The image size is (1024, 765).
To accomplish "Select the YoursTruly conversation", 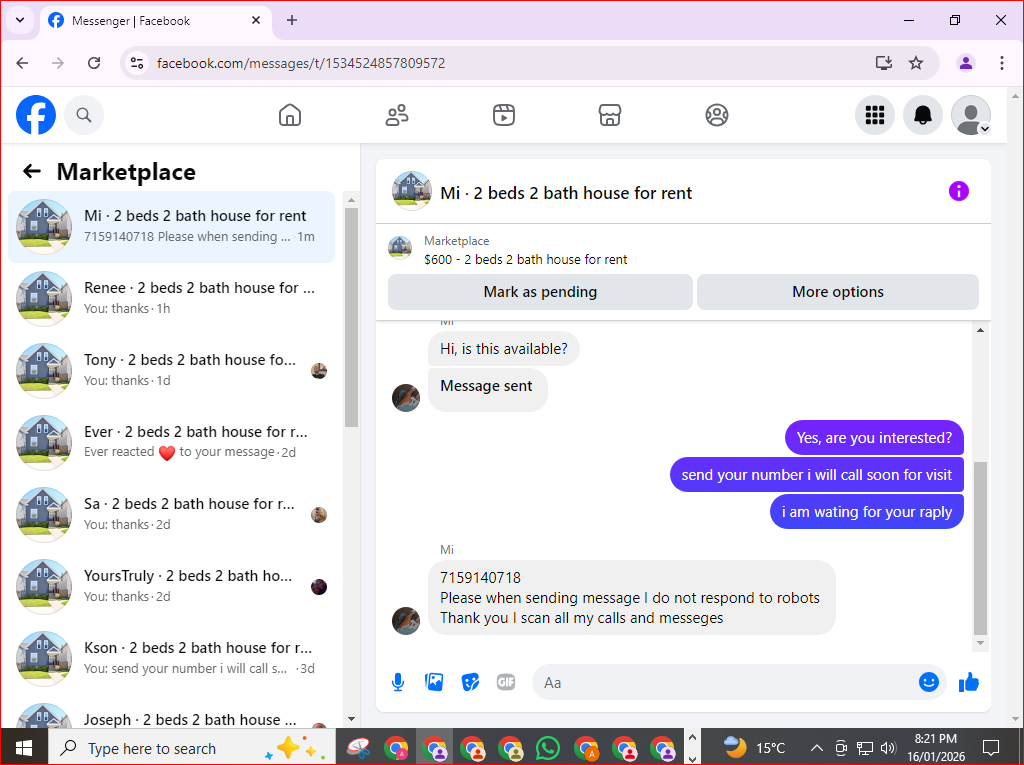I will (x=172, y=587).
